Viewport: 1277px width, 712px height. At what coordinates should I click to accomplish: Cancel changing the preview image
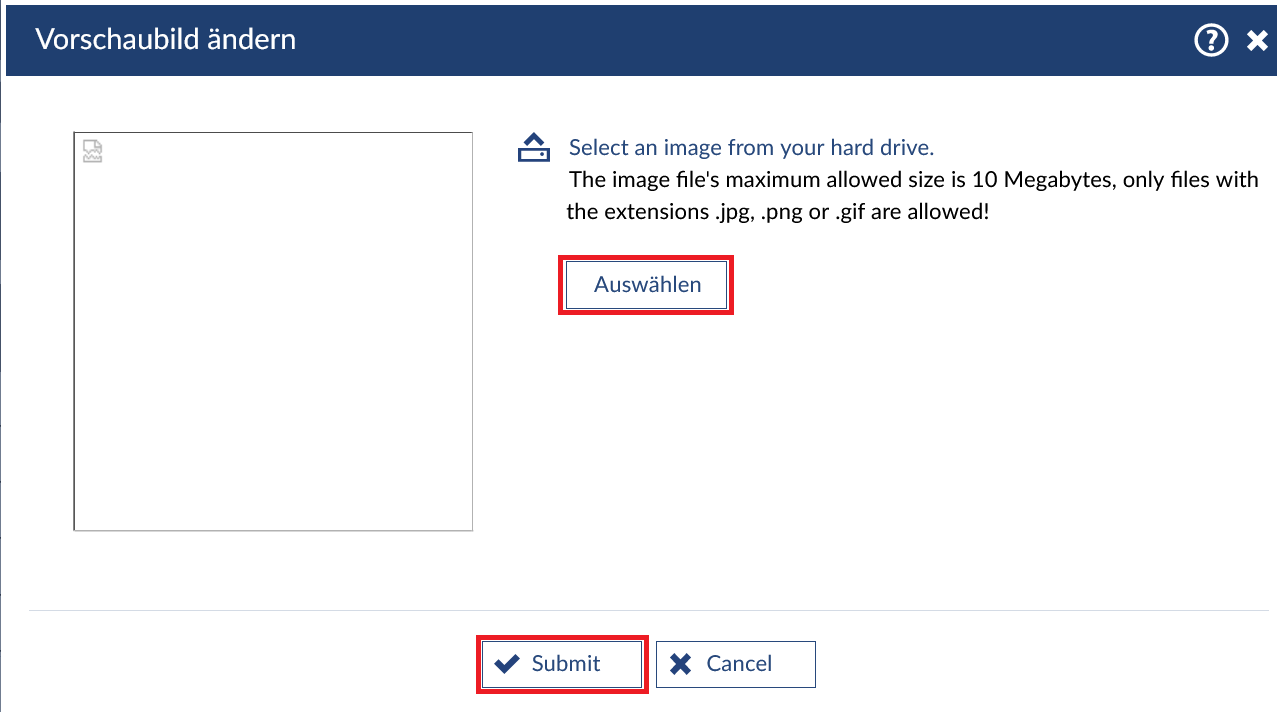click(735, 664)
